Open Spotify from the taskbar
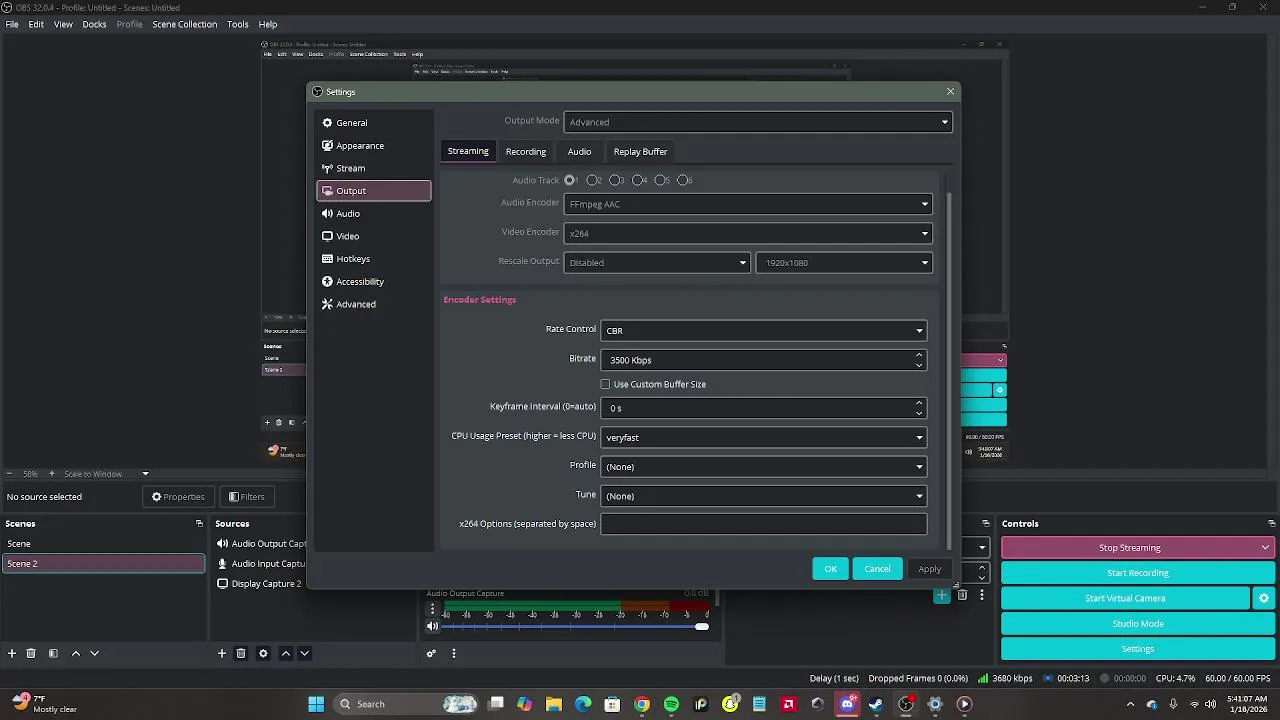This screenshot has height=720, width=1280. coord(671,704)
